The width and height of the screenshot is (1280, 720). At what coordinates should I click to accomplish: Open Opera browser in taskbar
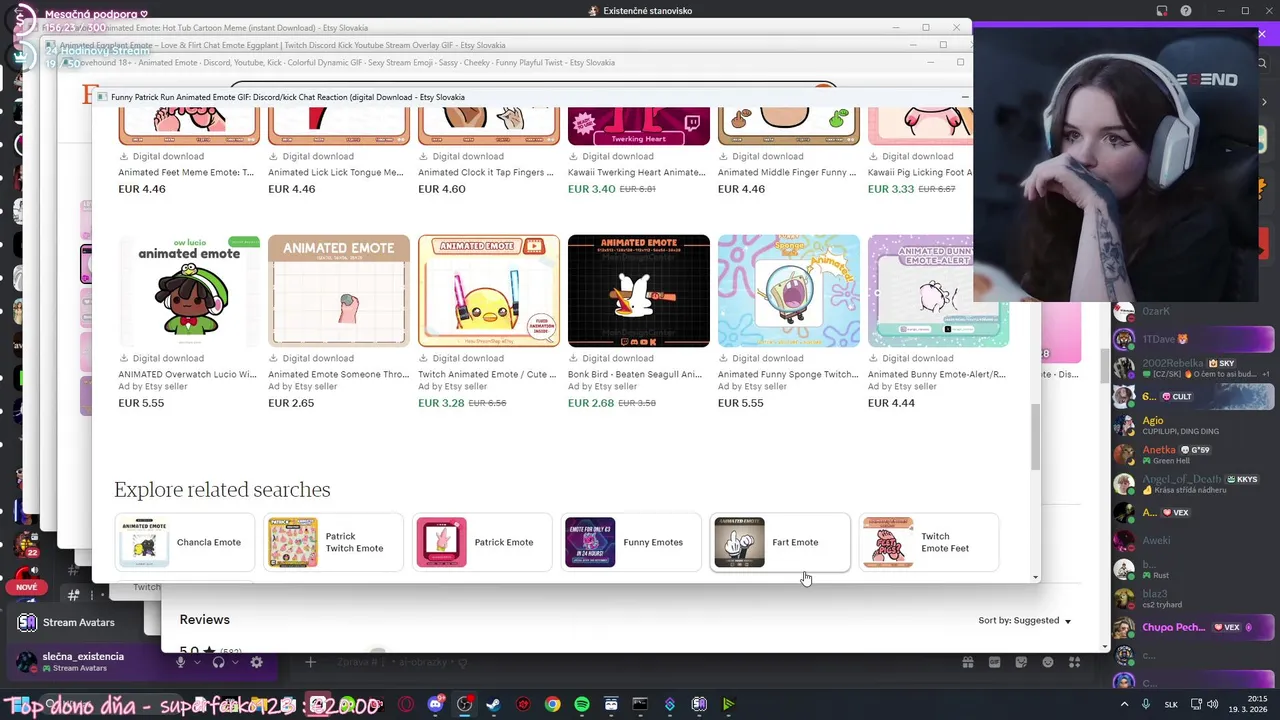tap(406, 704)
